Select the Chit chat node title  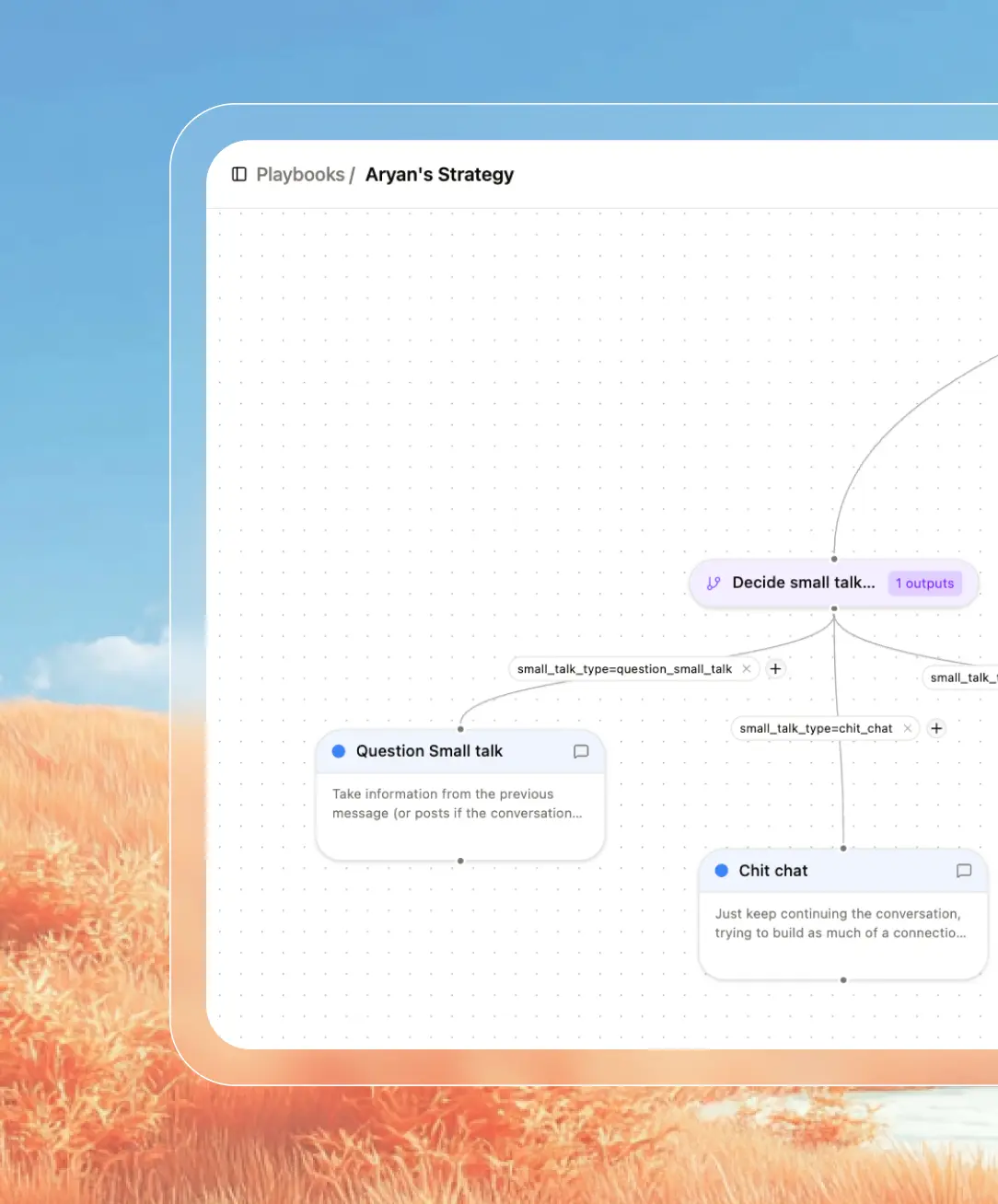click(x=773, y=871)
